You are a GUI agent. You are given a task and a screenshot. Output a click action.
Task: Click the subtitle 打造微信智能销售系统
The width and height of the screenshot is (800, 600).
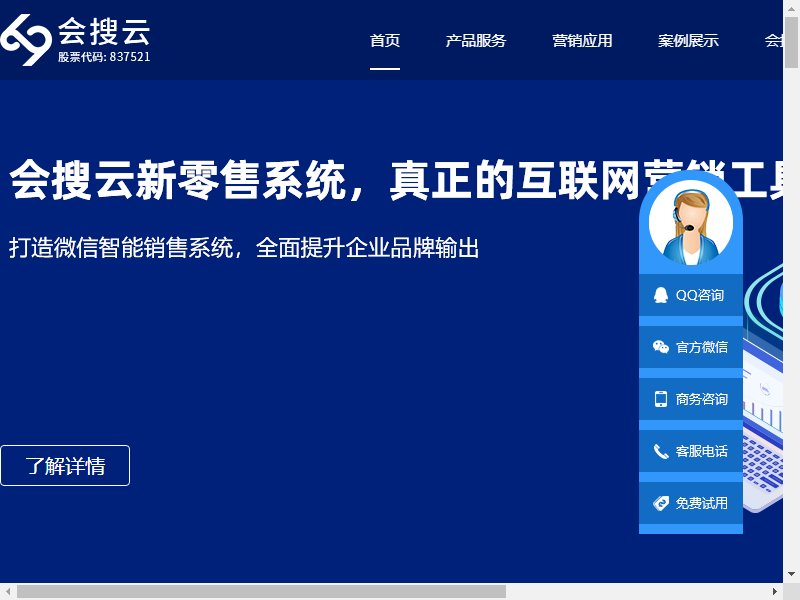[121, 248]
